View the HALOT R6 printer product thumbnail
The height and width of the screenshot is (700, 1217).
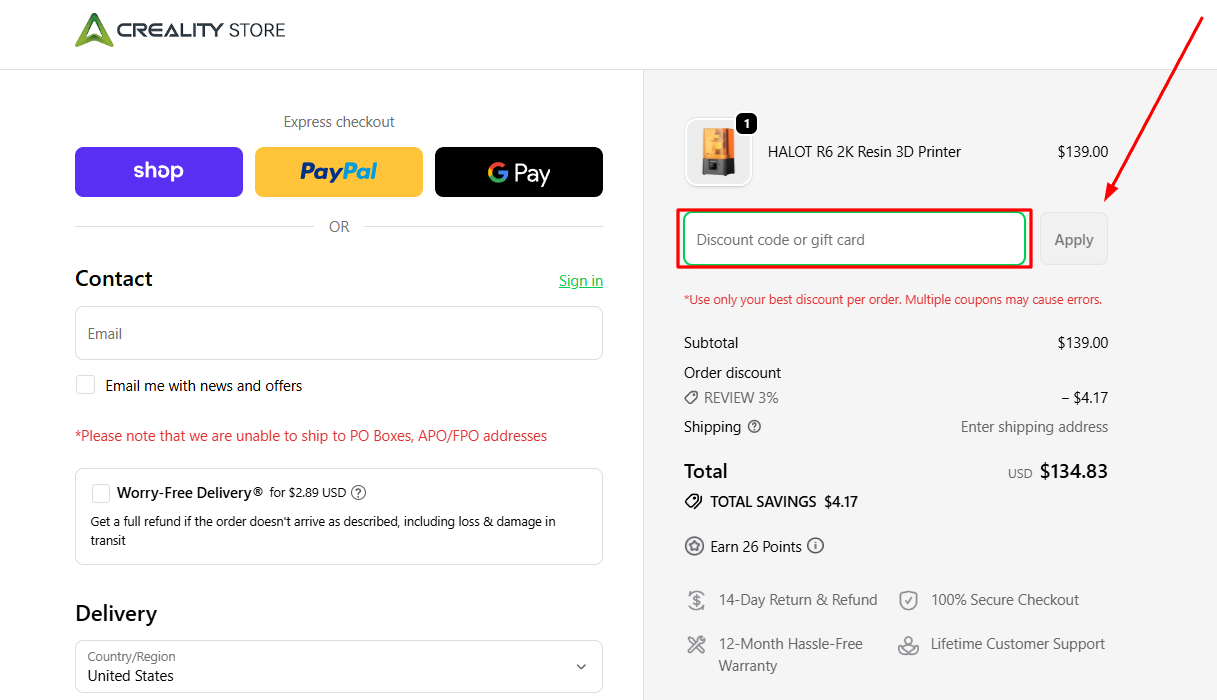coord(718,152)
